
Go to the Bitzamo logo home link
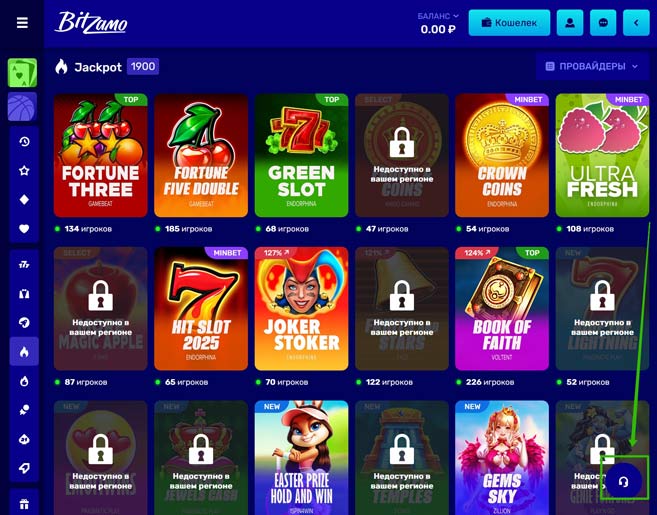pos(91,22)
